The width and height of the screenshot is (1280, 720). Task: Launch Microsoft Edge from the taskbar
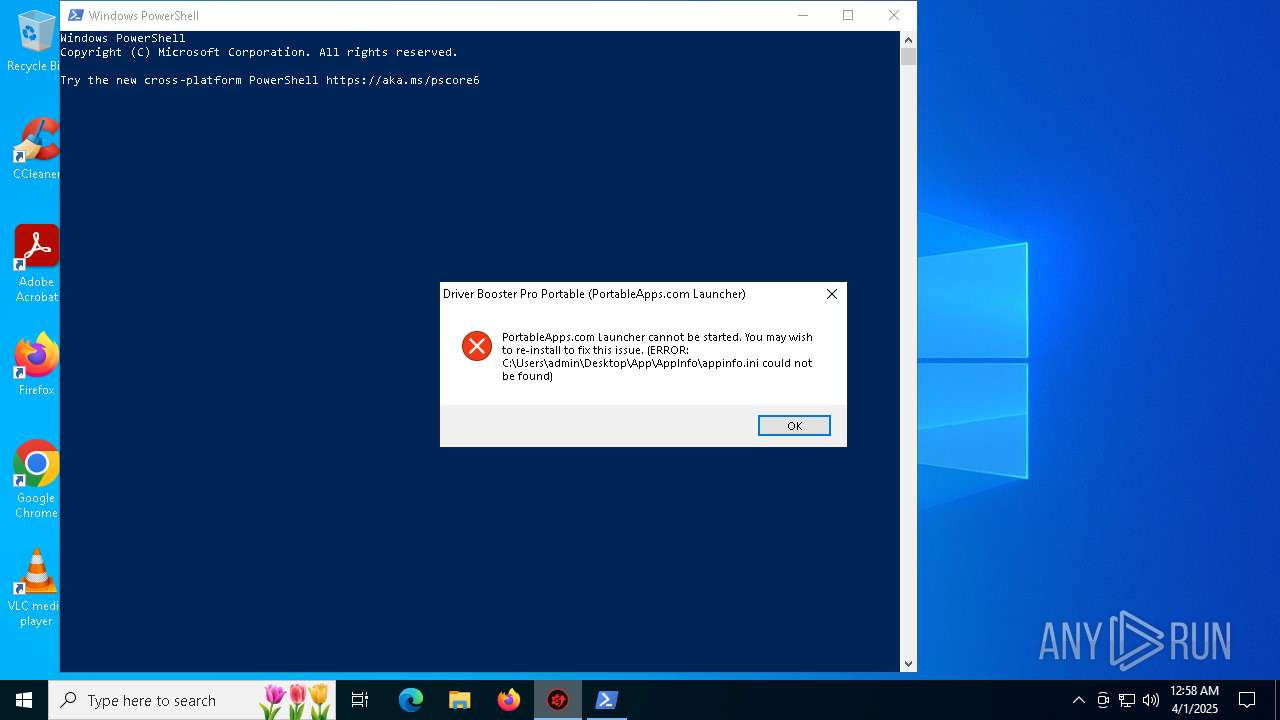(x=411, y=700)
